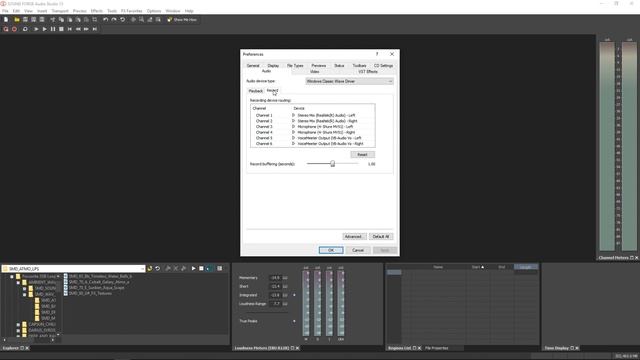The height and width of the screenshot is (360, 640).
Task: Select the SMD_70_E_Sunken file in Explorer
Action: point(96,288)
